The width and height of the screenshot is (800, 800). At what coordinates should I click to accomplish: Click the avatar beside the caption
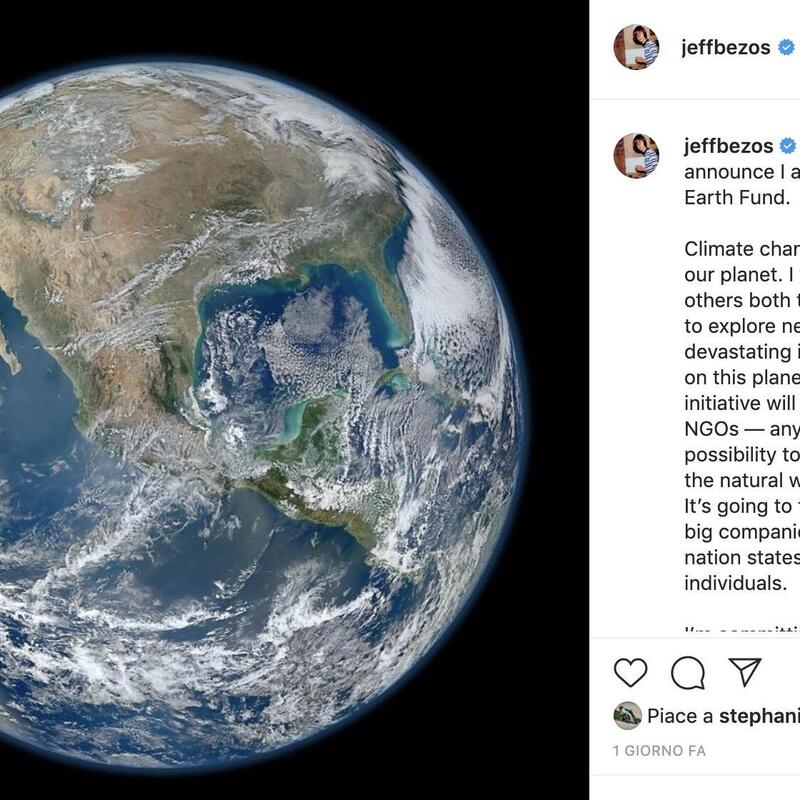(636, 155)
